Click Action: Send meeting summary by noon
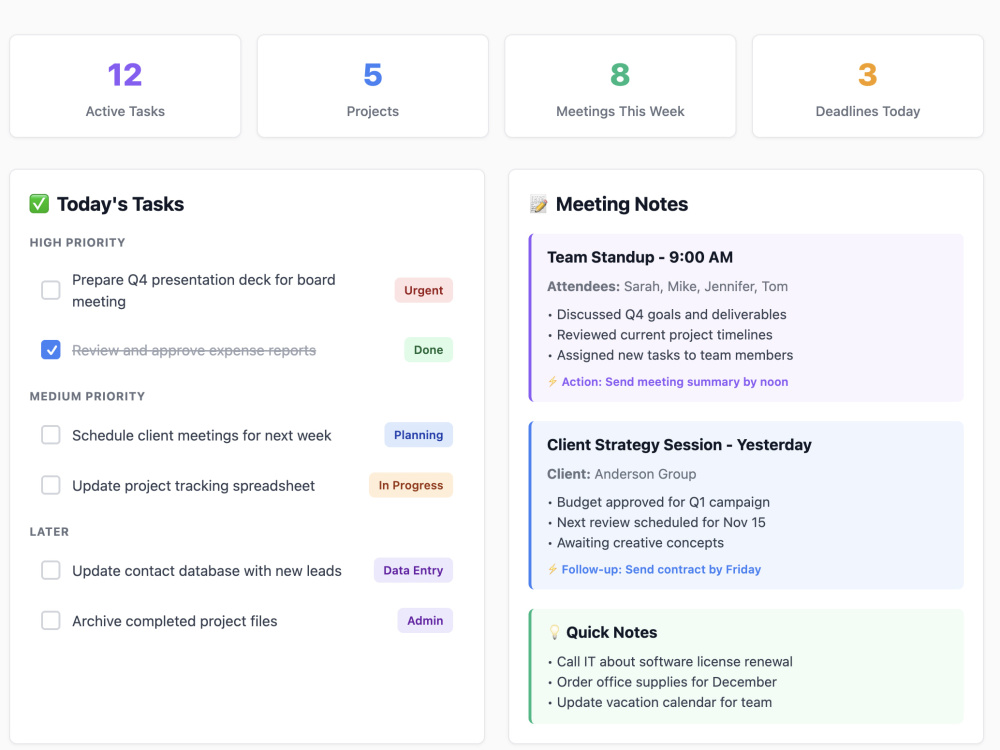Viewport: 1000px width, 750px height. pos(675,381)
